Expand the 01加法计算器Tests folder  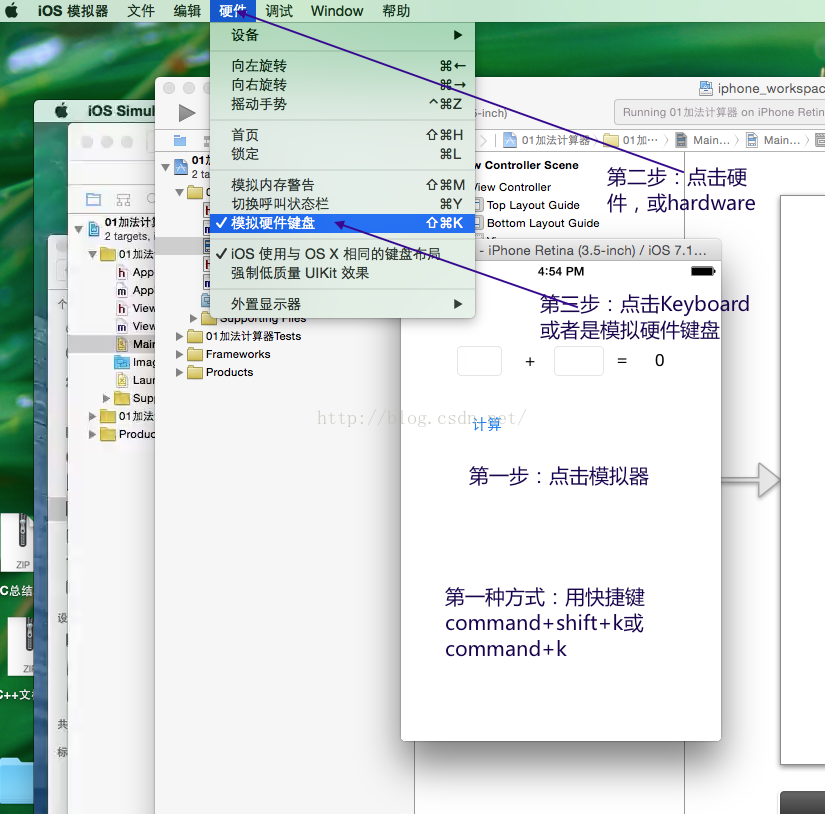point(179,336)
